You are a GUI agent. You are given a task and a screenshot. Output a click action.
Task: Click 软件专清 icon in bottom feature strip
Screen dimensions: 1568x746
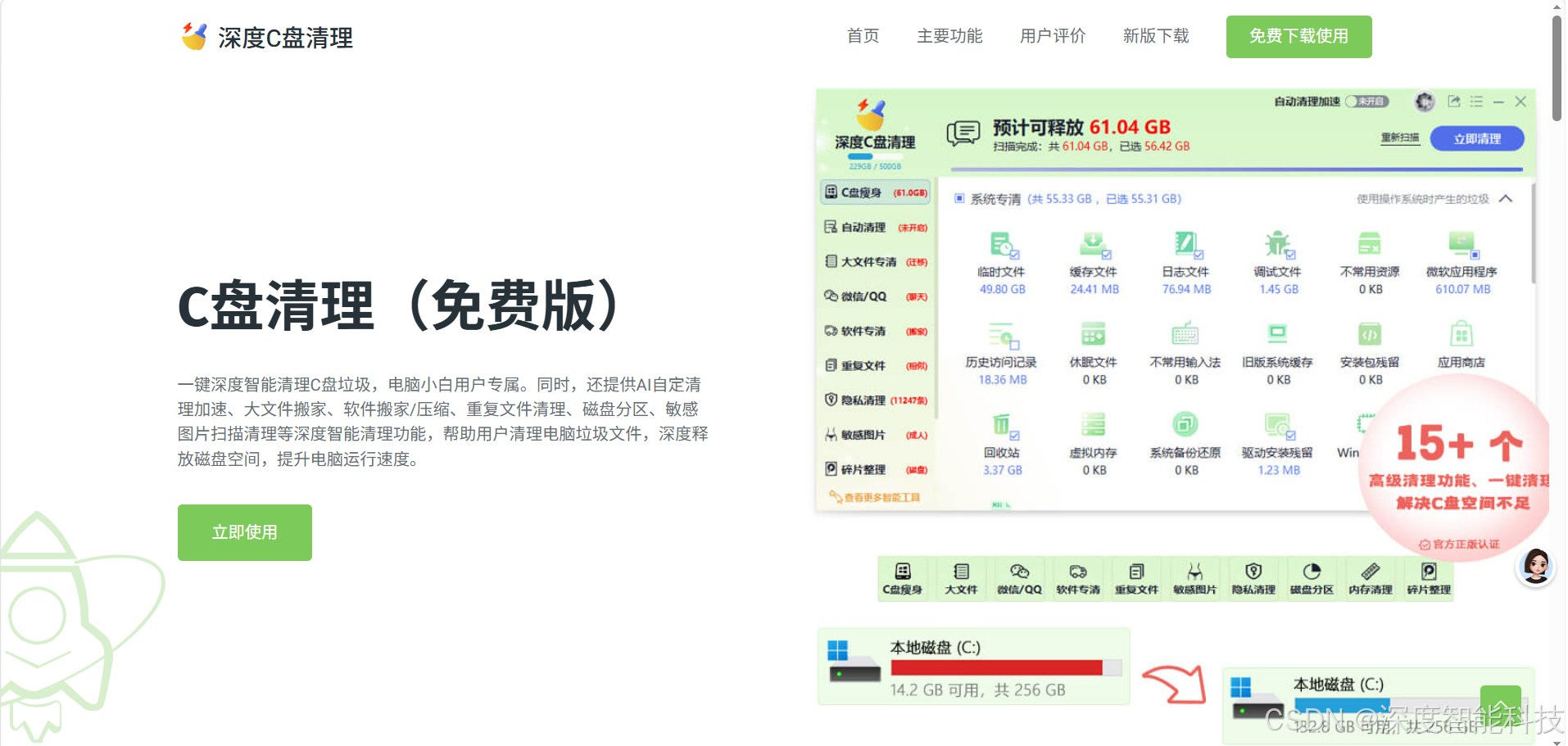click(x=1078, y=572)
